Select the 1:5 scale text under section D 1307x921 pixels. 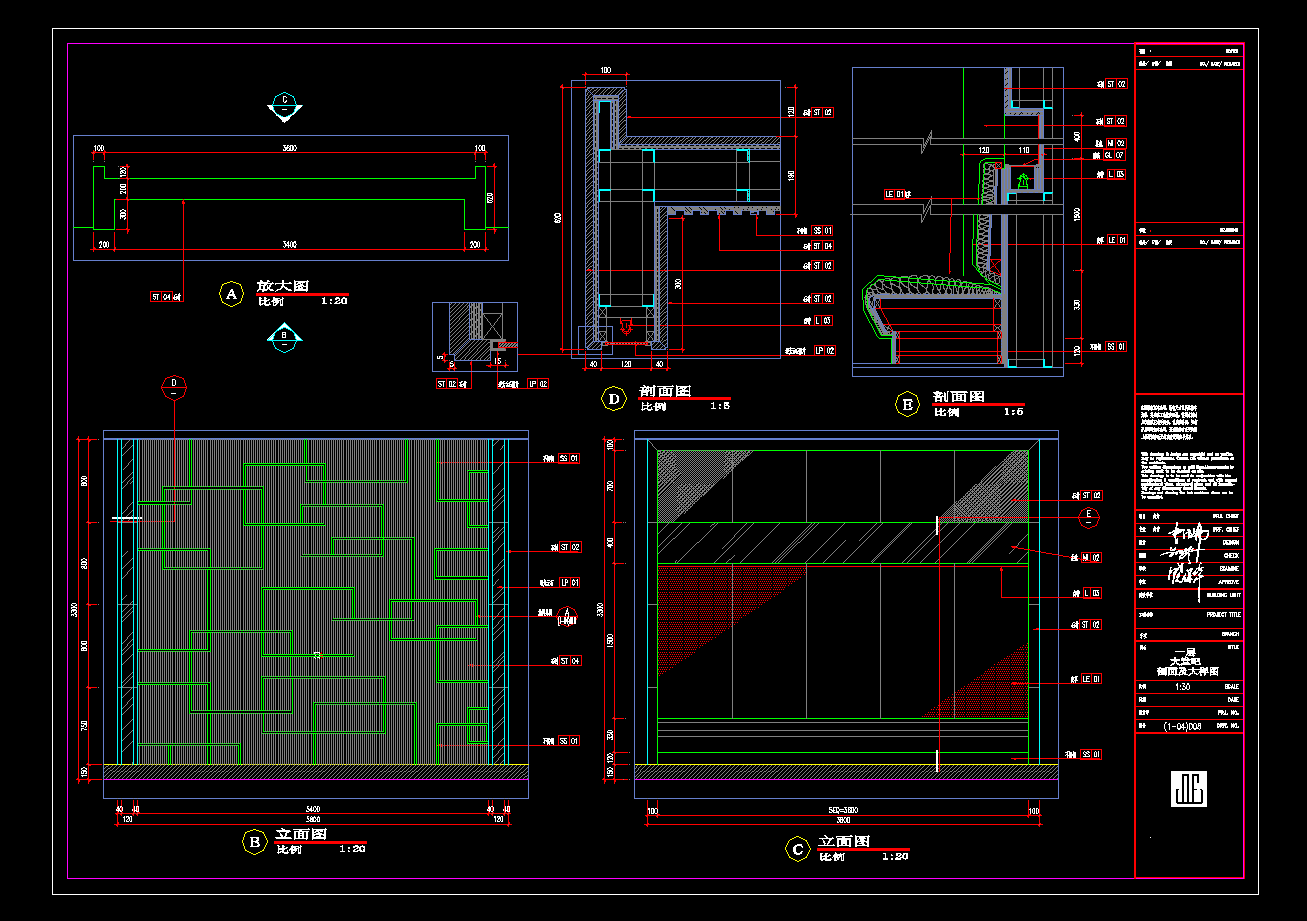click(x=719, y=407)
